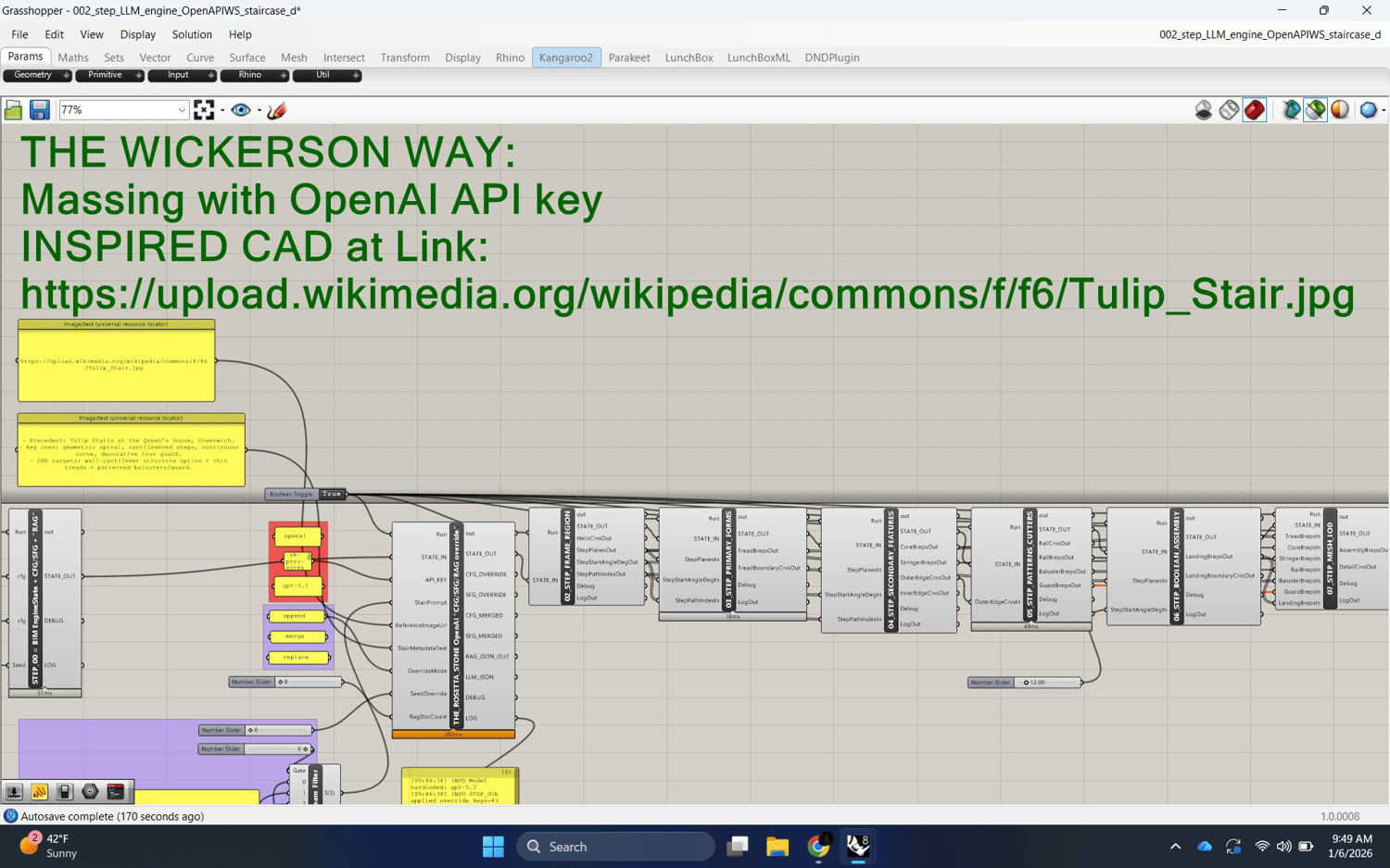Select the 'append' yellow panel
This screenshot has height=868, width=1390.
pyautogui.click(x=297, y=616)
